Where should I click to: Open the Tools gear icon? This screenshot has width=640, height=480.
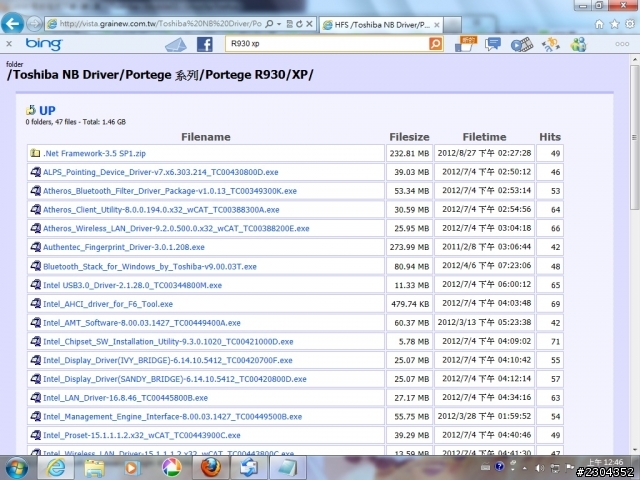pos(630,24)
